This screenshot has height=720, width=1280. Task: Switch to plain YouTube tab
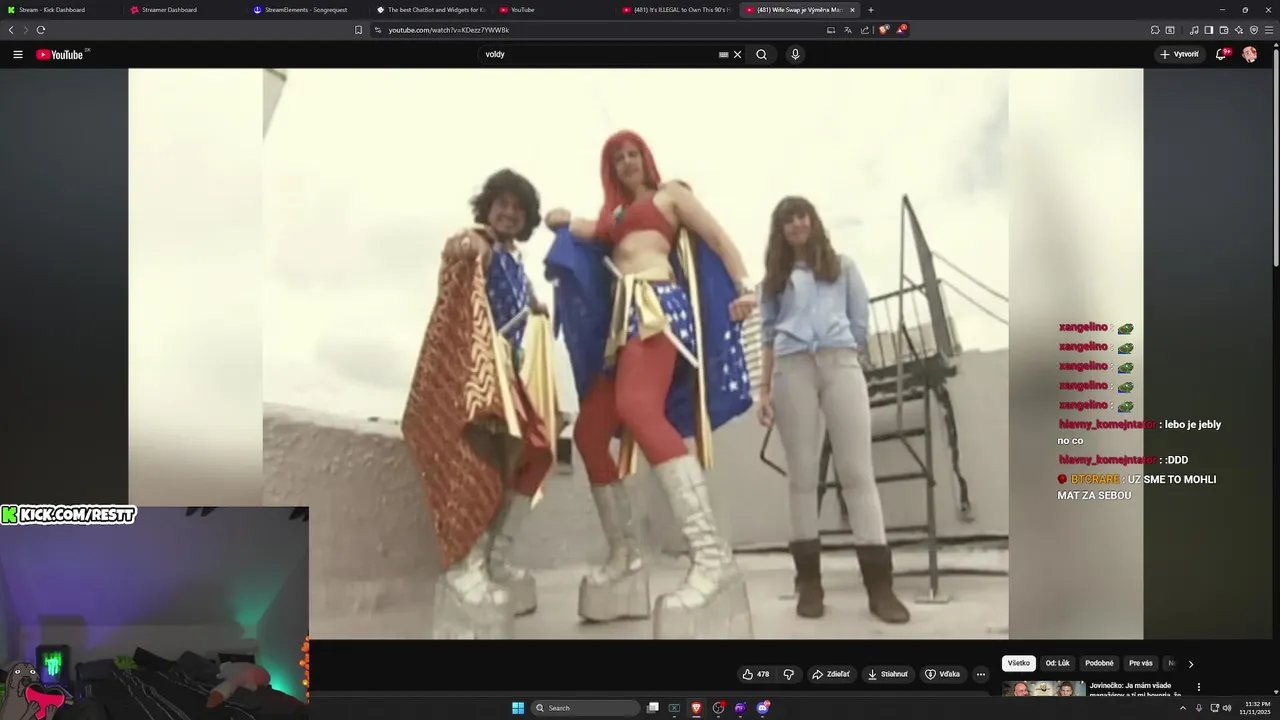click(x=553, y=10)
